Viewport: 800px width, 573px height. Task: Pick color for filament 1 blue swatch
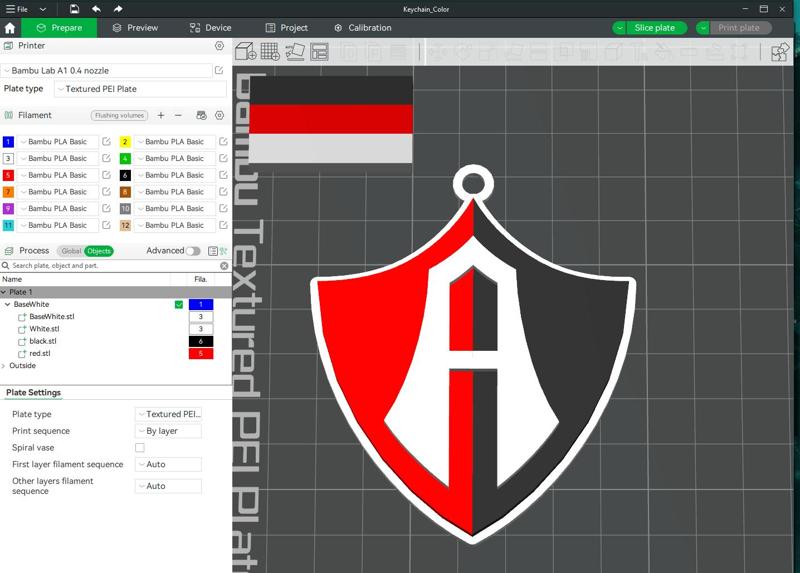point(8,142)
